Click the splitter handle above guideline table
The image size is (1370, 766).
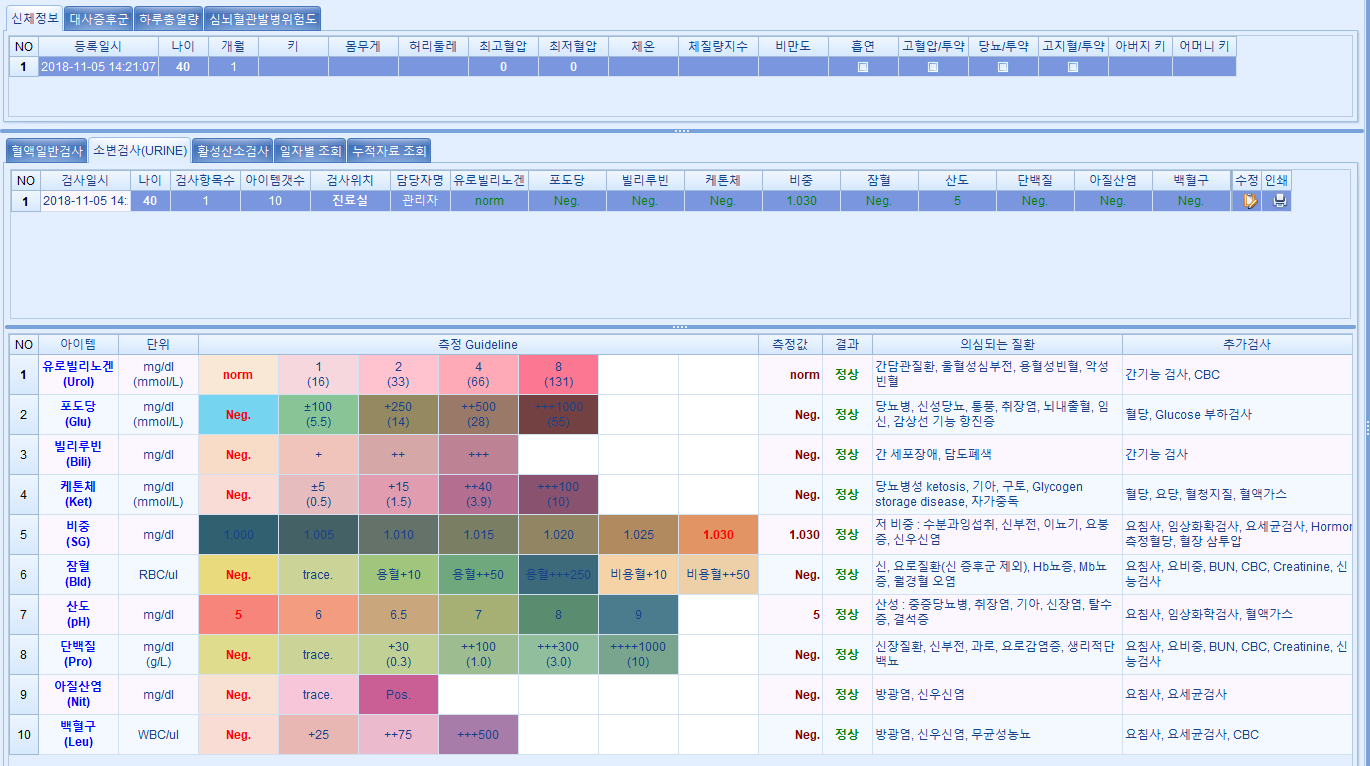pos(681,327)
